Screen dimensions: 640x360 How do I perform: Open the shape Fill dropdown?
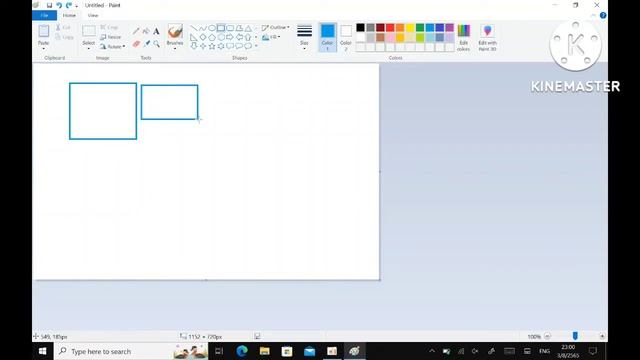271,37
